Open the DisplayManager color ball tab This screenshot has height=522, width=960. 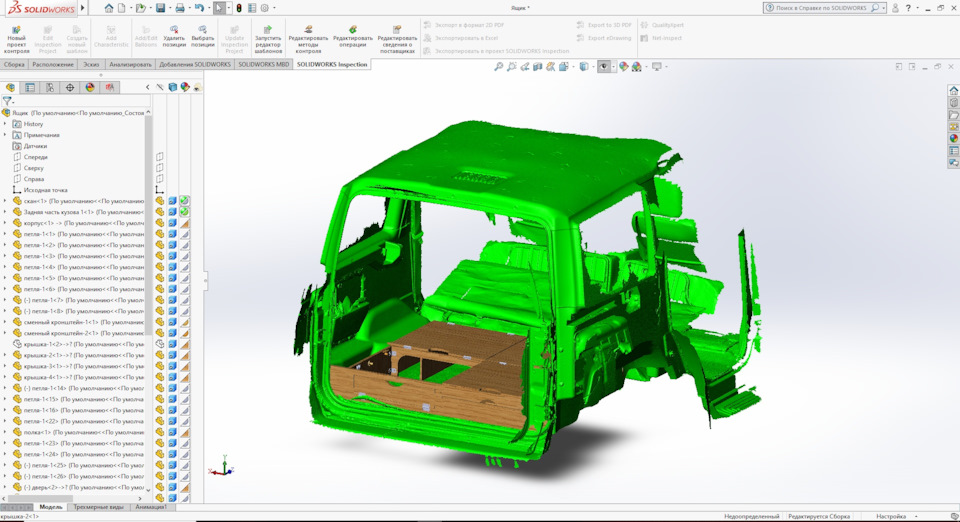pos(90,88)
